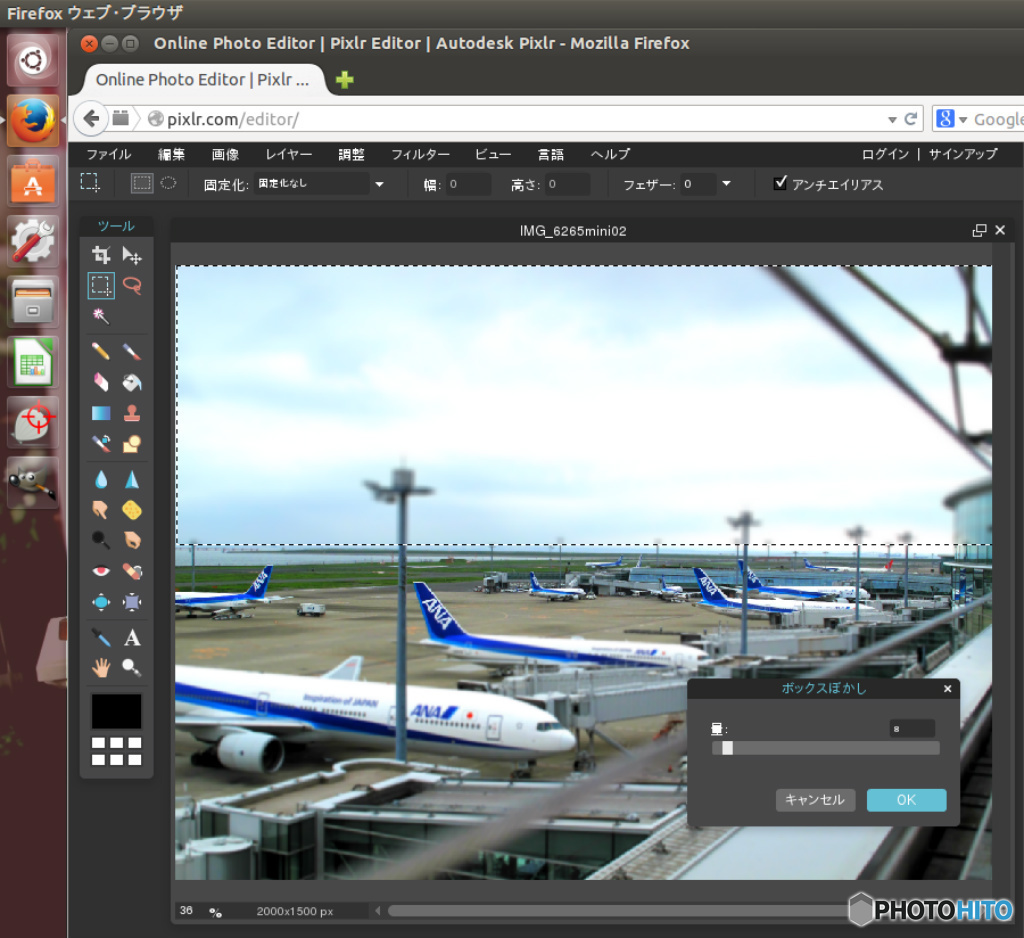The height and width of the screenshot is (938, 1024).
Task: Click OK in the ボックスぼかし dialog
Action: pos(906,800)
